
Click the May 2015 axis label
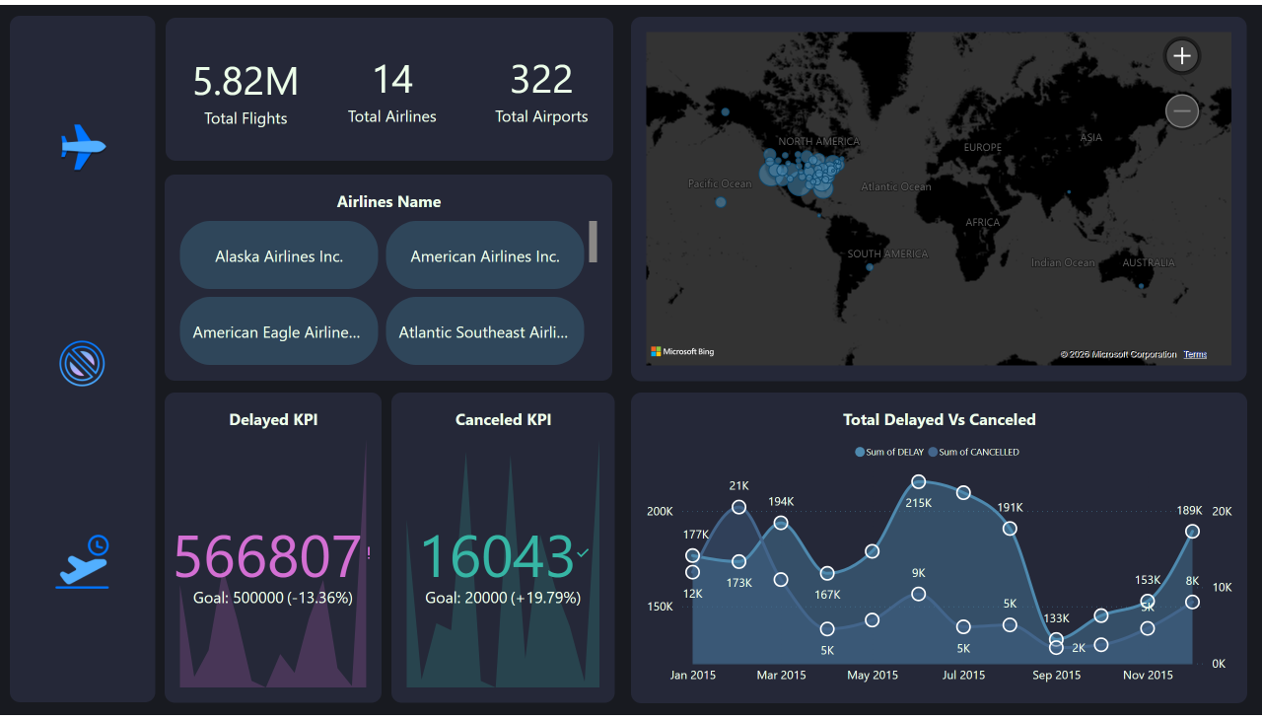coord(872,675)
